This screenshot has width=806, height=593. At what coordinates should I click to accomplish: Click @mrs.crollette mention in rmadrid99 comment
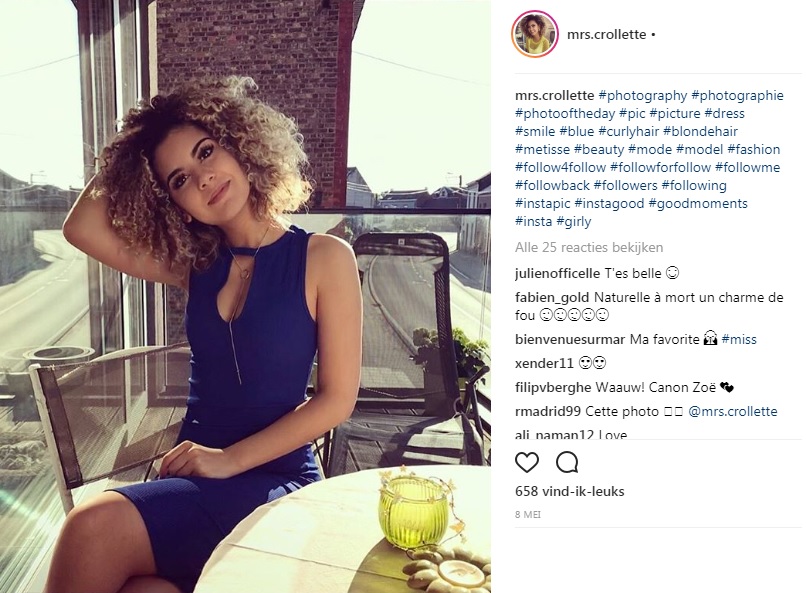click(733, 412)
